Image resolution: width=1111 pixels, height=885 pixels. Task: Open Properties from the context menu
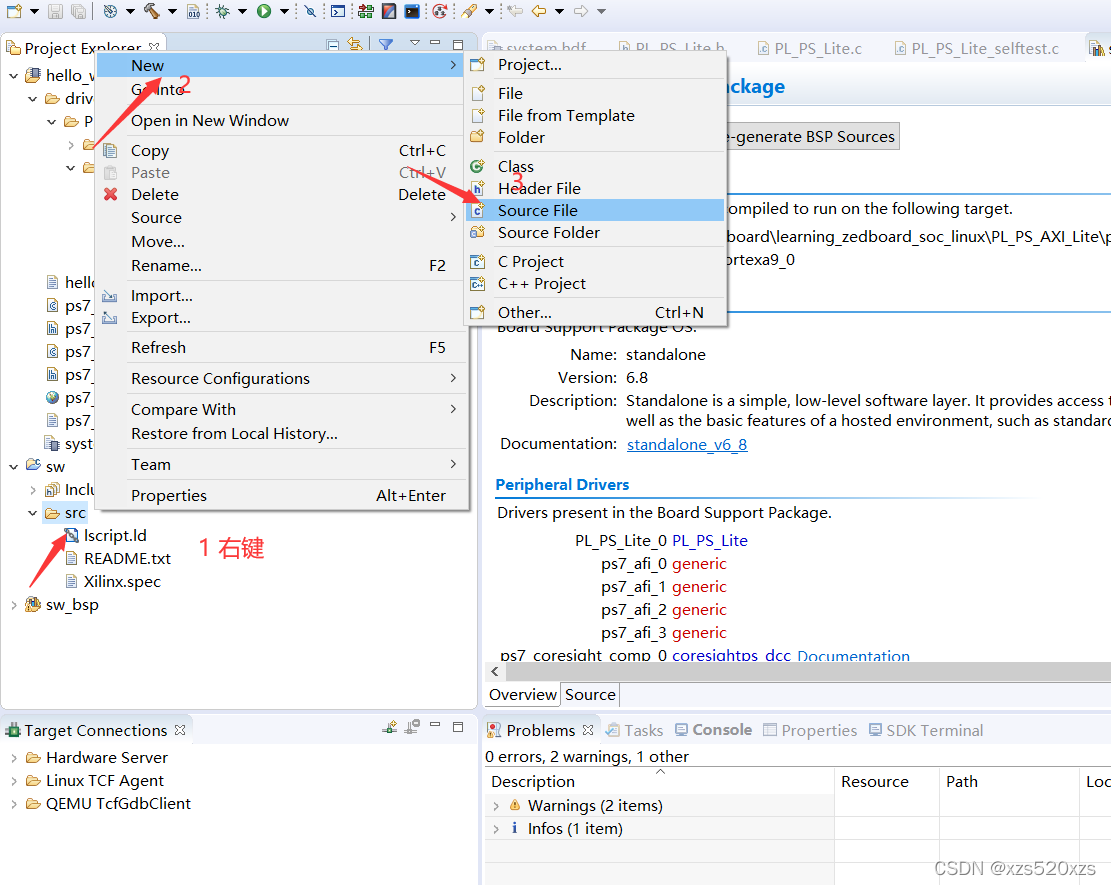(x=280, y=495)
